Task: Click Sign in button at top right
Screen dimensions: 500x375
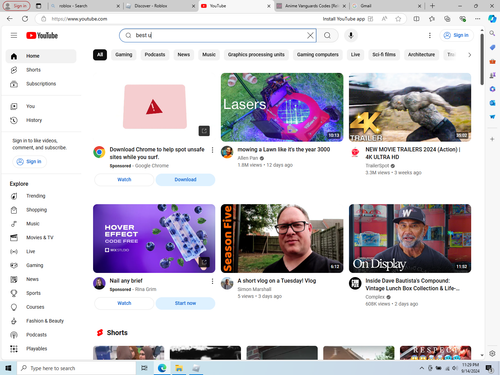Action: coord(456,35)
